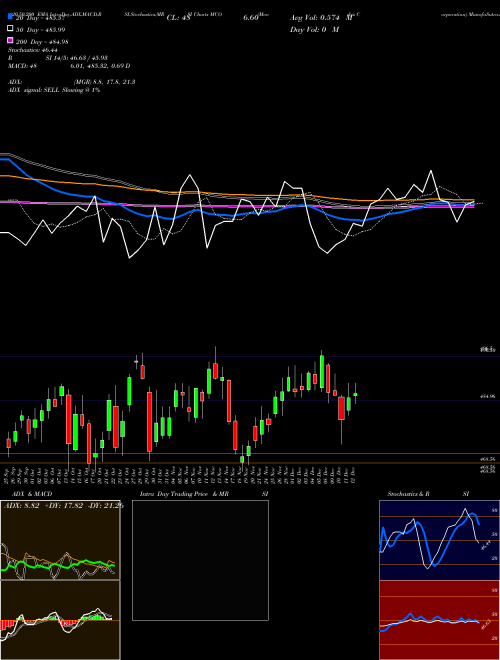The image size is (500, 660).
Task: Open the blue Stochastics chart panel
Action: (x=439, y=540)
